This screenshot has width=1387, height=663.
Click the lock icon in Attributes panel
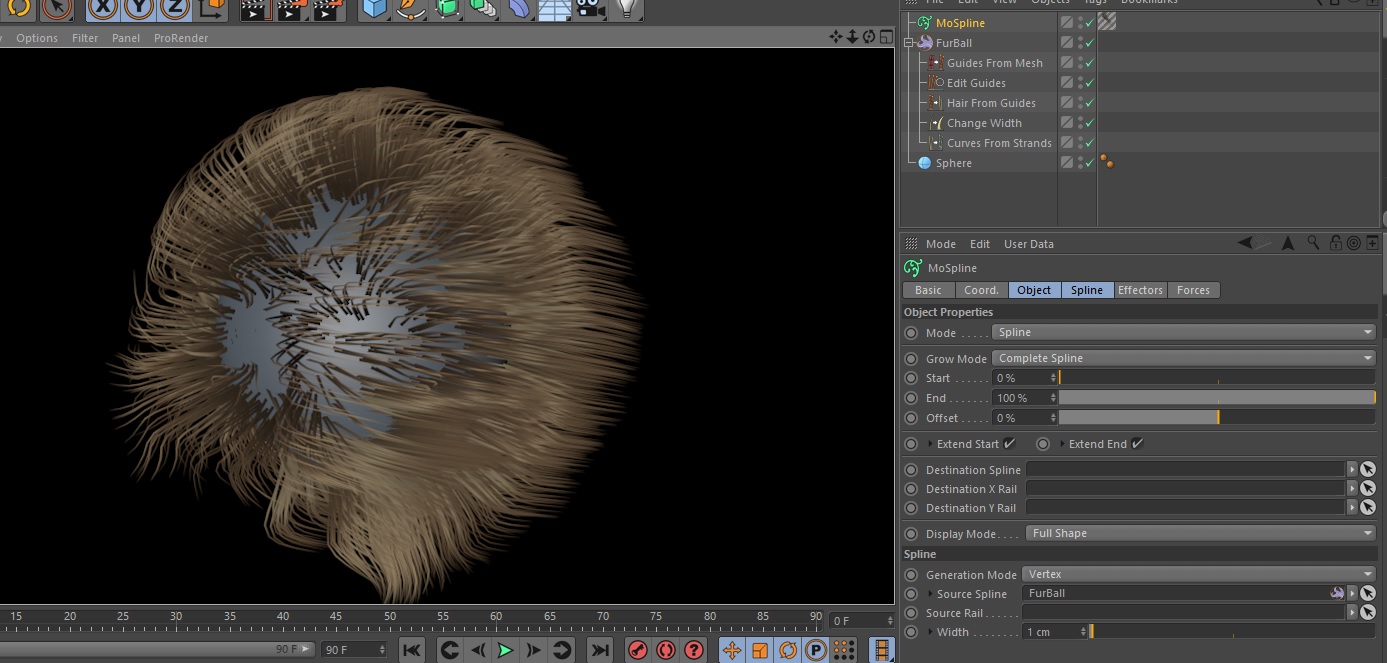[1335, 243]
